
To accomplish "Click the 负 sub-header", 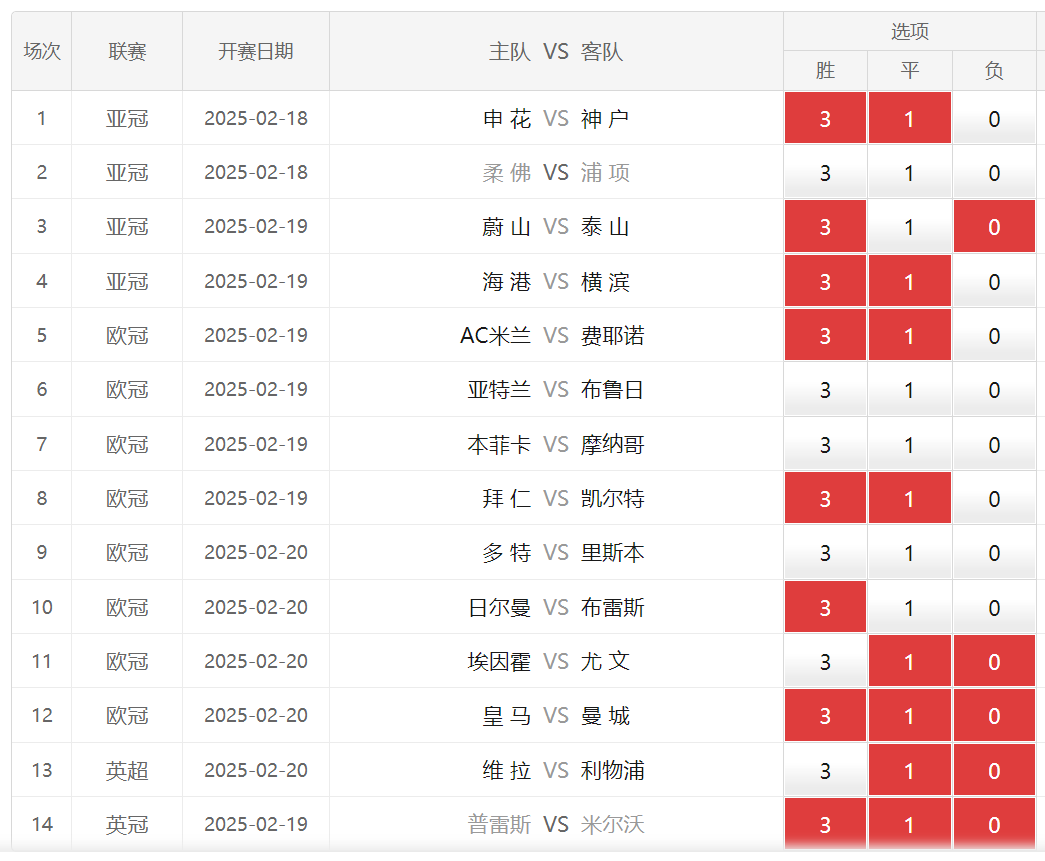I will click(x=994, y=70).
